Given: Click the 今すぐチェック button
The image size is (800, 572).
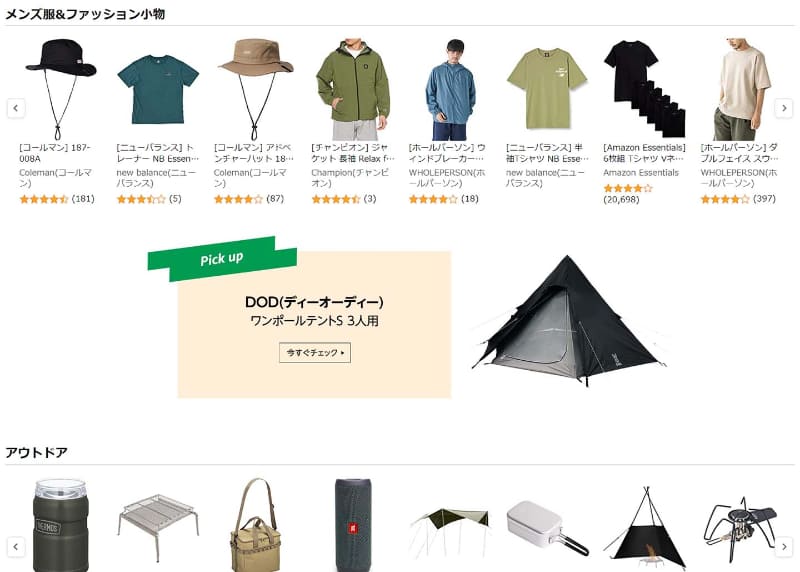Looking at the screenshot, I should point(315,353).
